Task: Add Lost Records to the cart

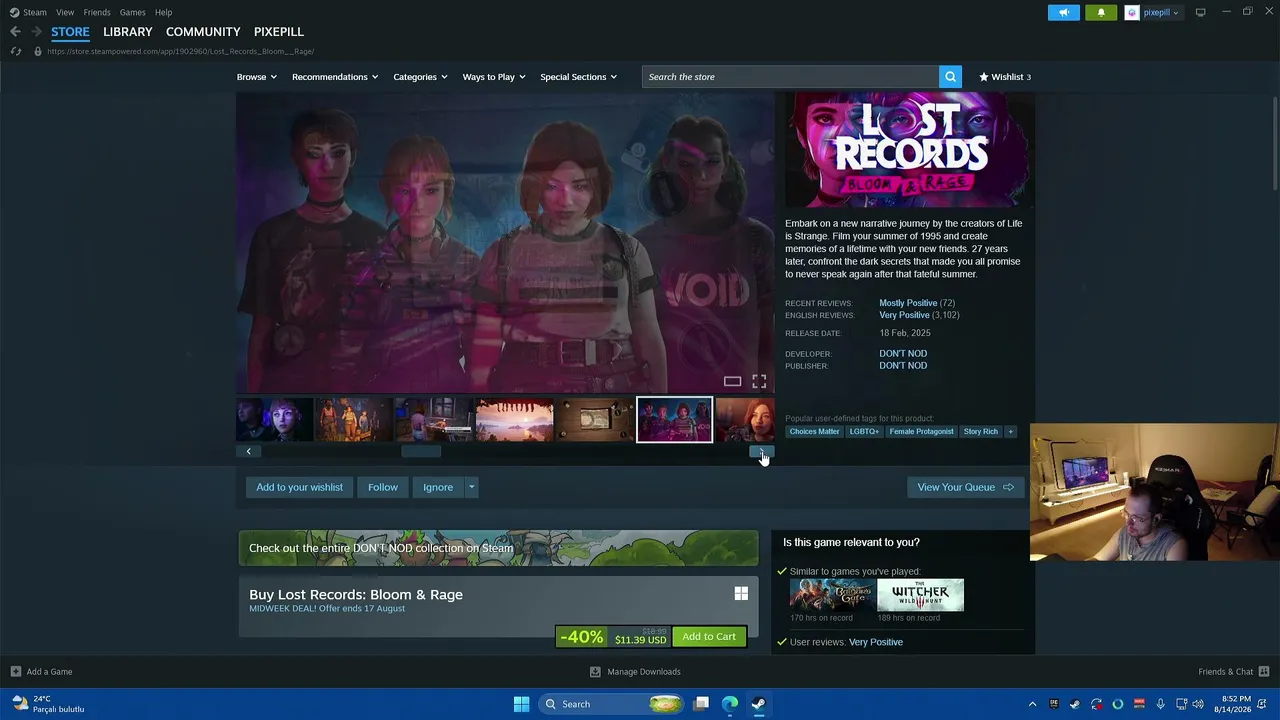Action: (x=709, y=637)
